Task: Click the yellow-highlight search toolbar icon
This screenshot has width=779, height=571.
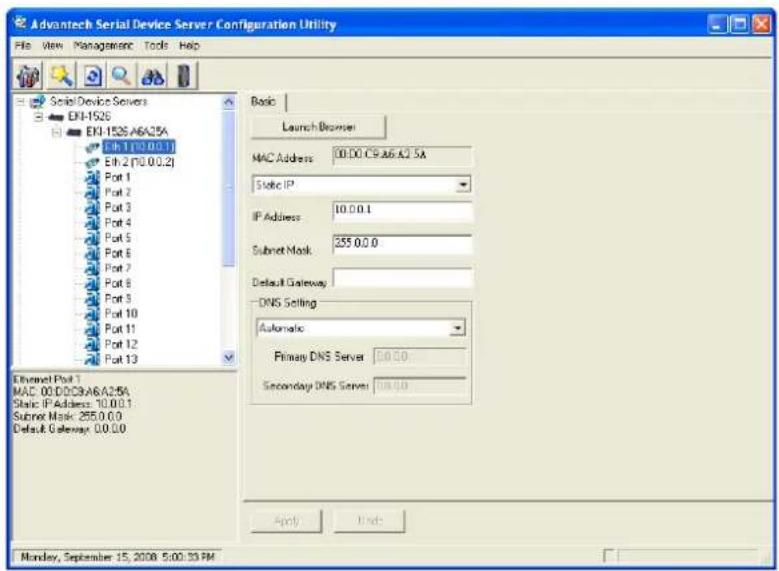Action: coord(61,76)
